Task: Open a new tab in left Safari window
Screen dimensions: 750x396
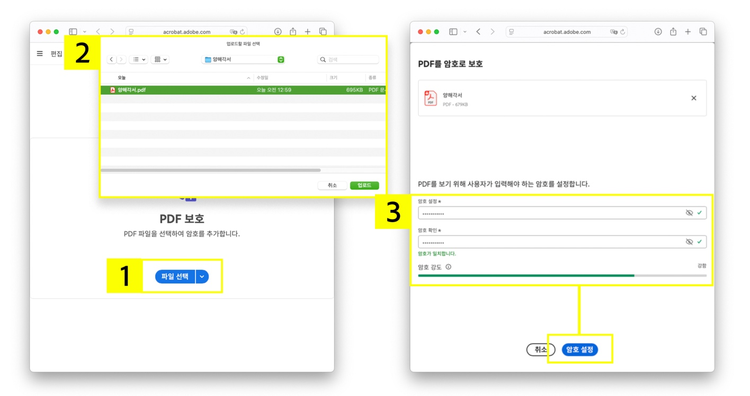Action: 308,32
